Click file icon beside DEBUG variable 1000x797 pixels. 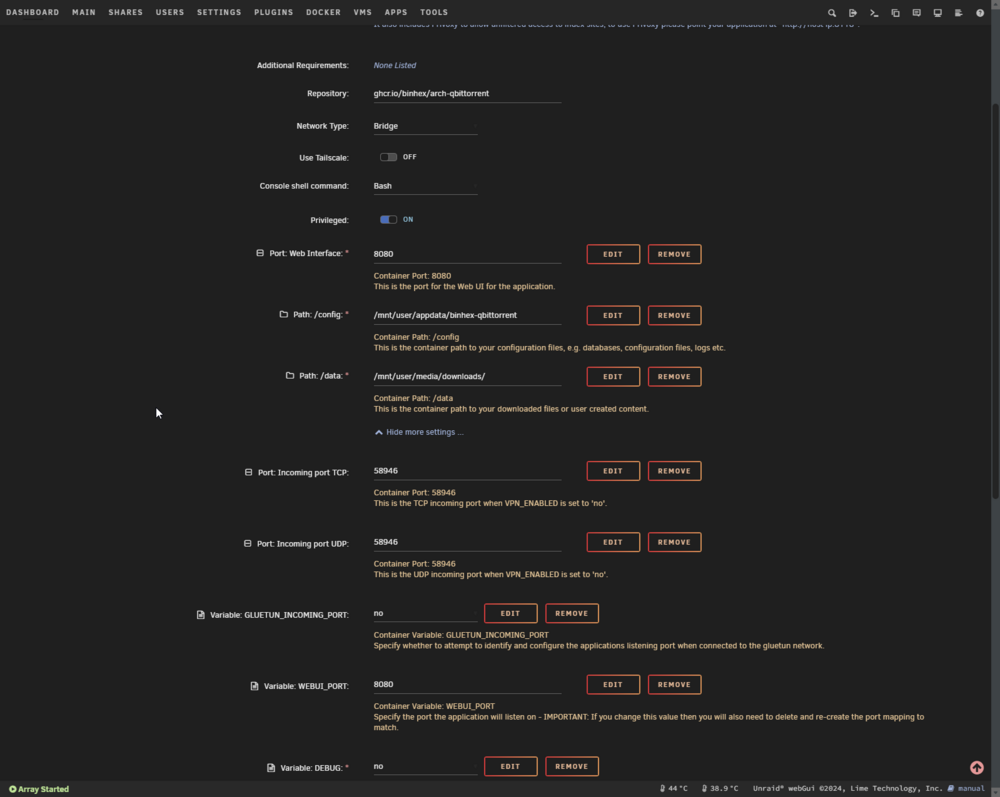(271, 768)
